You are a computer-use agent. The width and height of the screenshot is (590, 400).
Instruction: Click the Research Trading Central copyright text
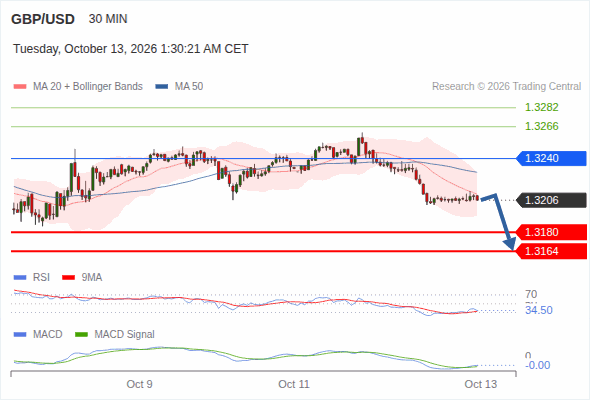click(506, 87)
